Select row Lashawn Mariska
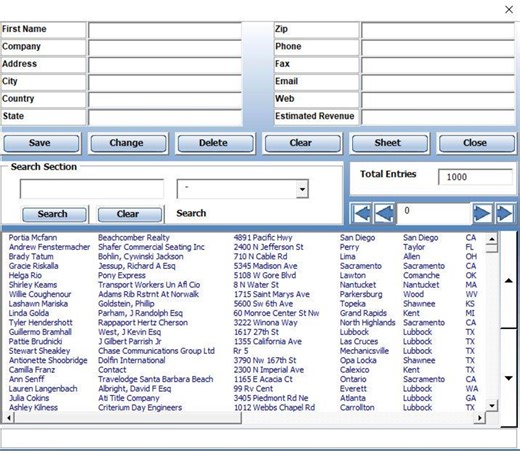 245,304
